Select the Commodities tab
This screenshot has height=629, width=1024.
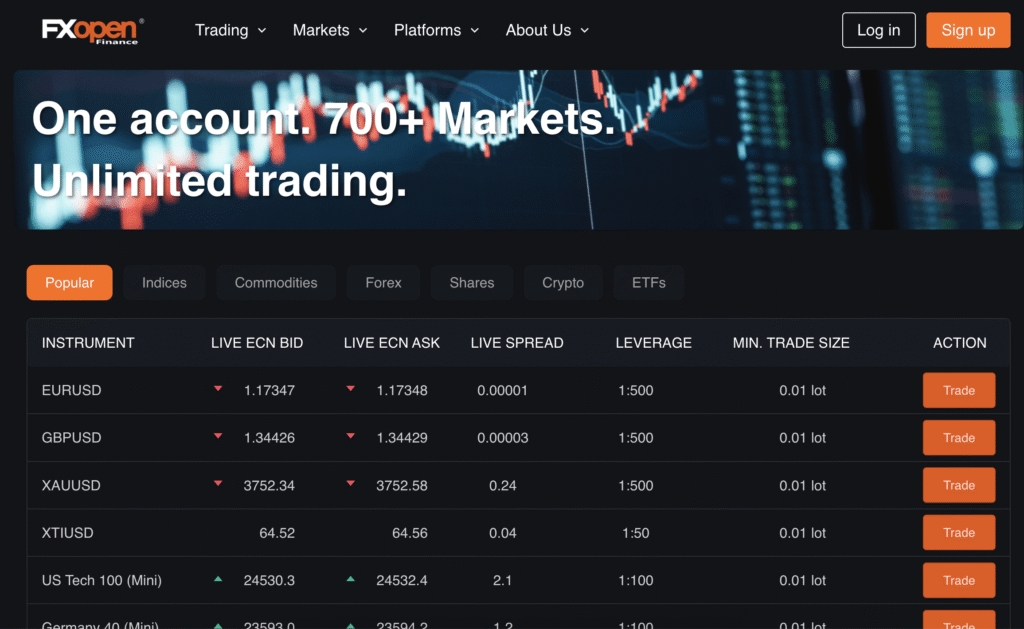276,283
